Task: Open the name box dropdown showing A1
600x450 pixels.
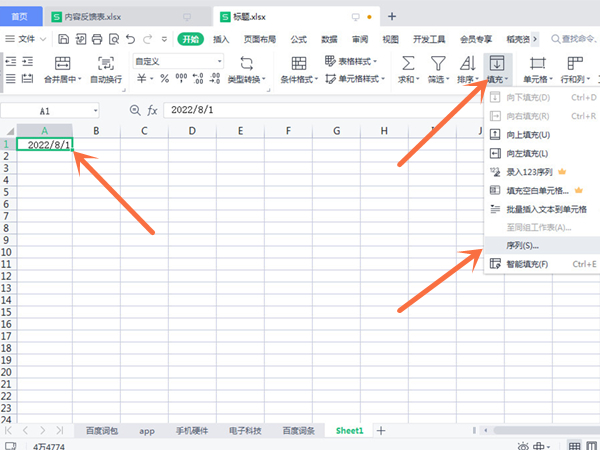Action: coord(95,110)
